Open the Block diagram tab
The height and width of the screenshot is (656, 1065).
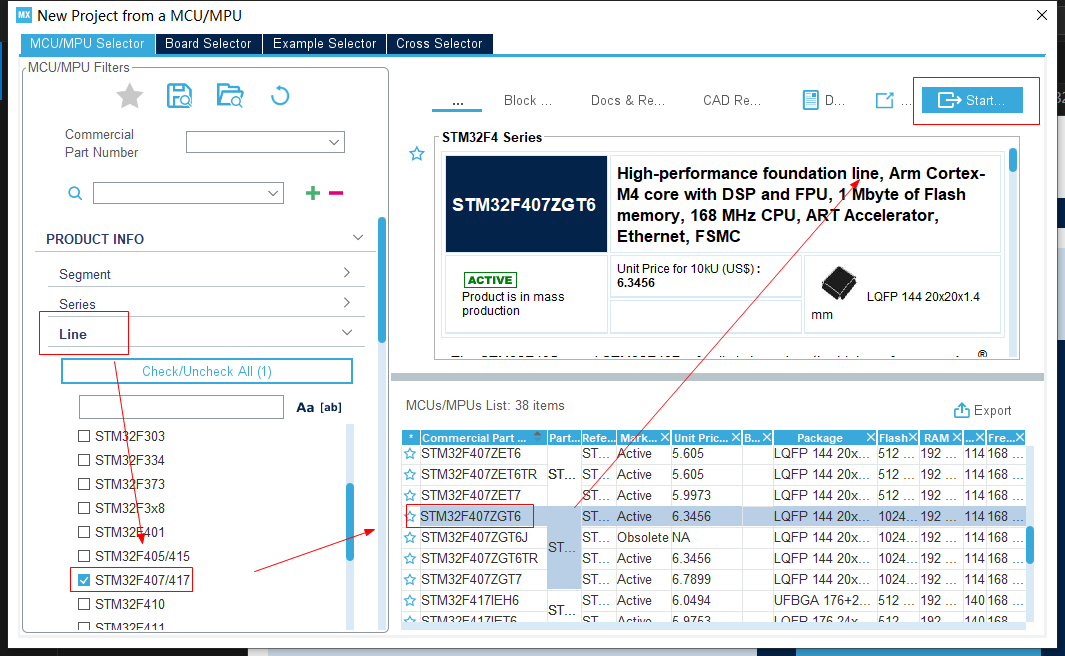(528, 101)
